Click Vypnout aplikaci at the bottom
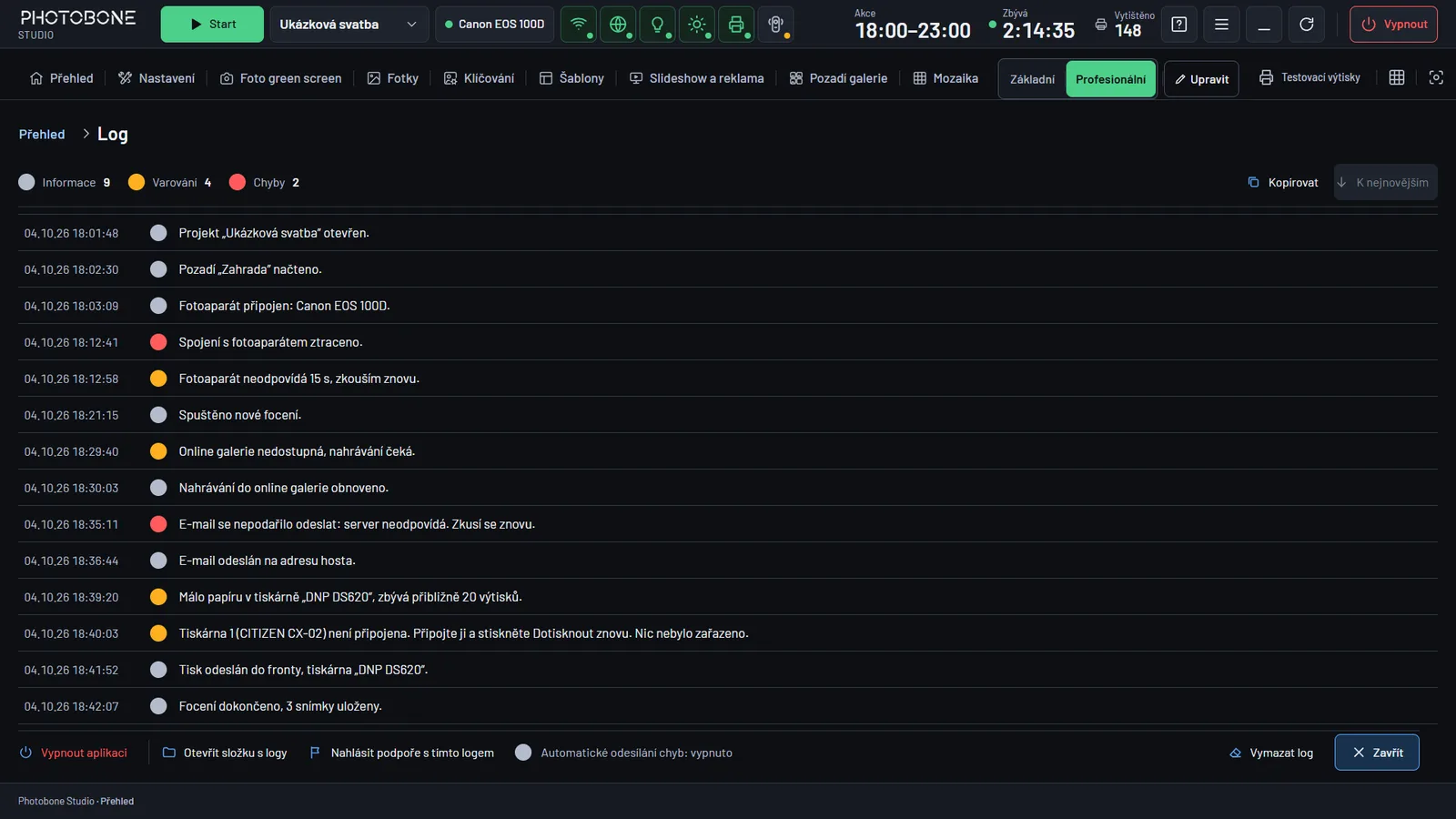Viewport: 1456px width, 819px height. point(74,753)
